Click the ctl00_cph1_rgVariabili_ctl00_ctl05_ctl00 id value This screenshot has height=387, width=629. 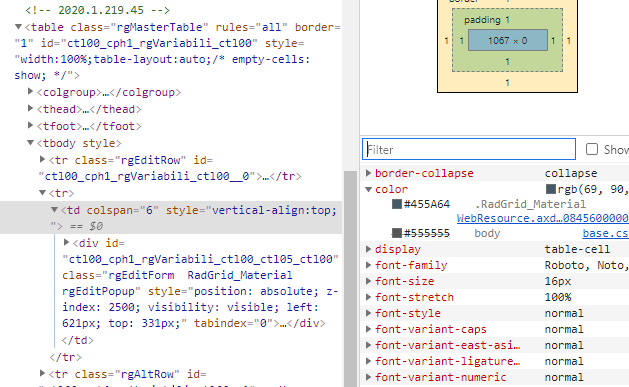201,259
